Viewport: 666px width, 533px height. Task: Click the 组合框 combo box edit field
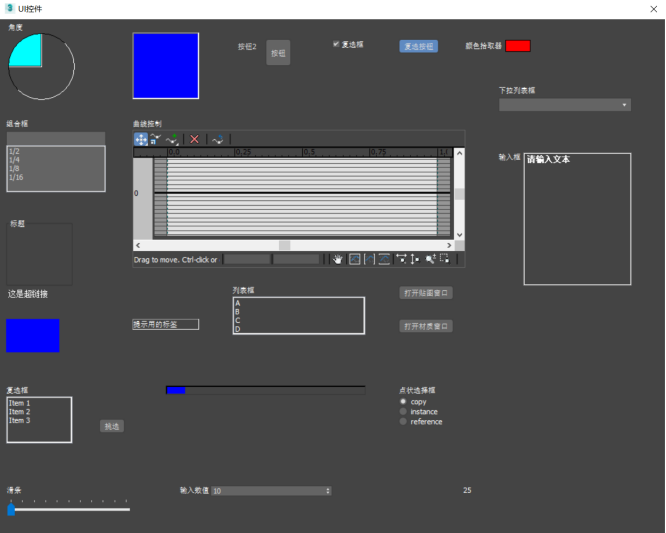click(x=56, y=138)
